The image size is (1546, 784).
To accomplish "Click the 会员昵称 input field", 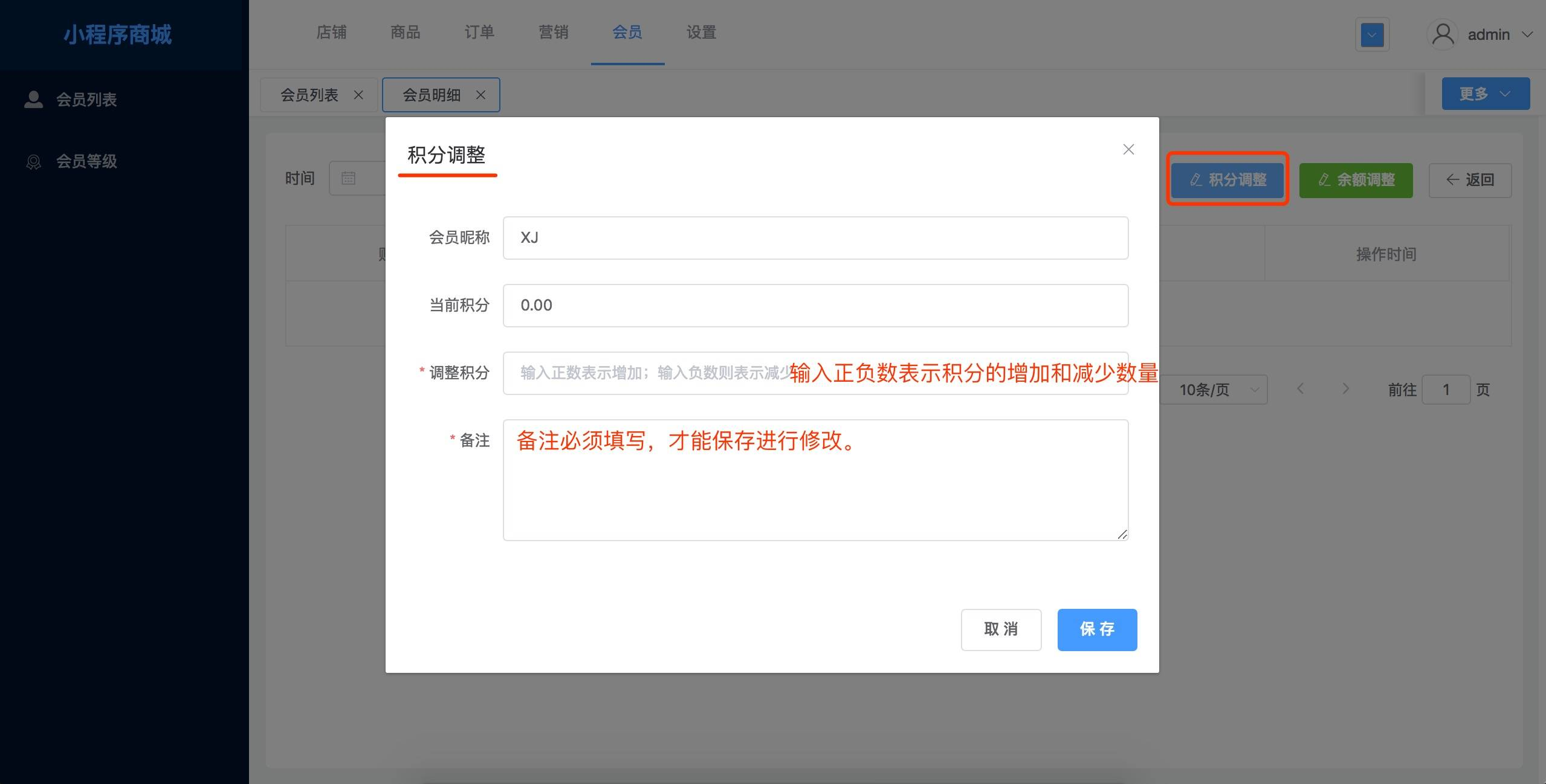I will tap(815, 238).
